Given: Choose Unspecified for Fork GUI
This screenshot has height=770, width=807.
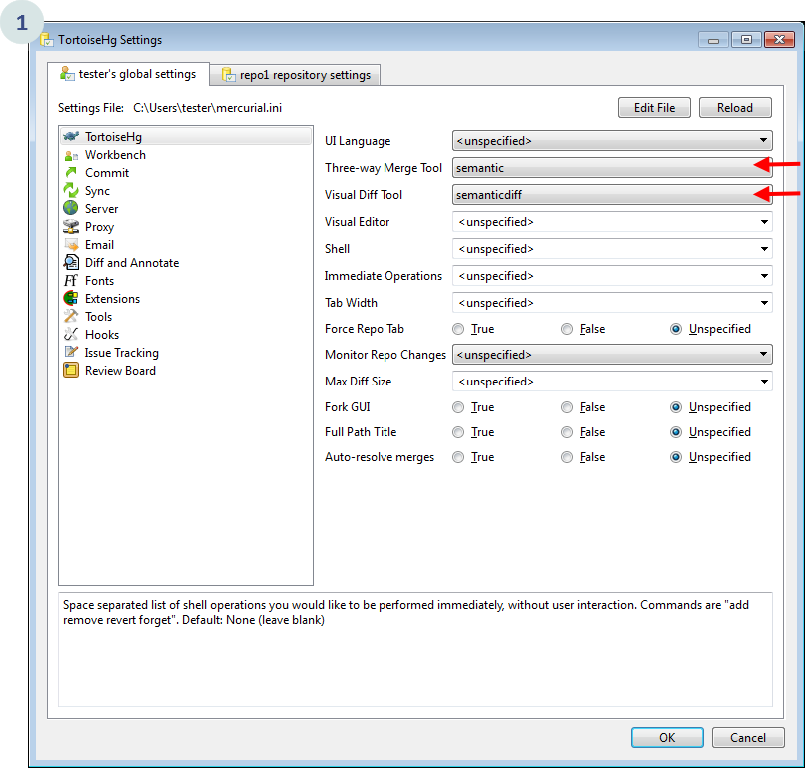Looking at the screenshot, I should (676, 407).
